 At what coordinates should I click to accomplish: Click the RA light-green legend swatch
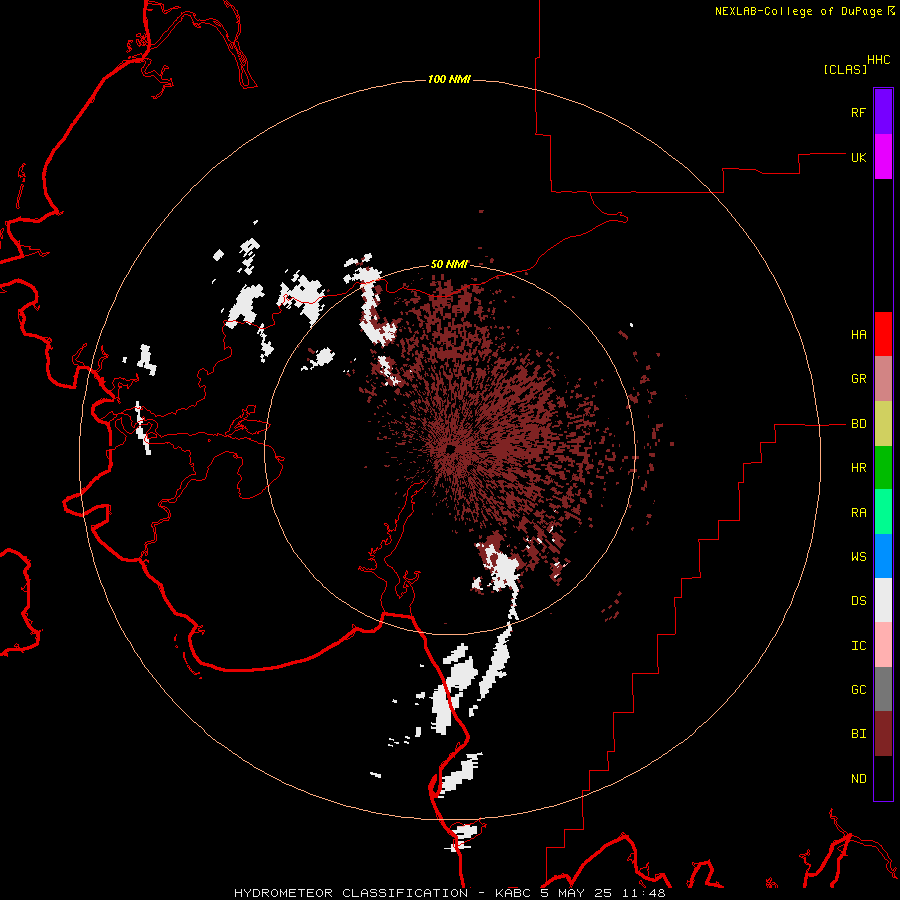[883, 512]
